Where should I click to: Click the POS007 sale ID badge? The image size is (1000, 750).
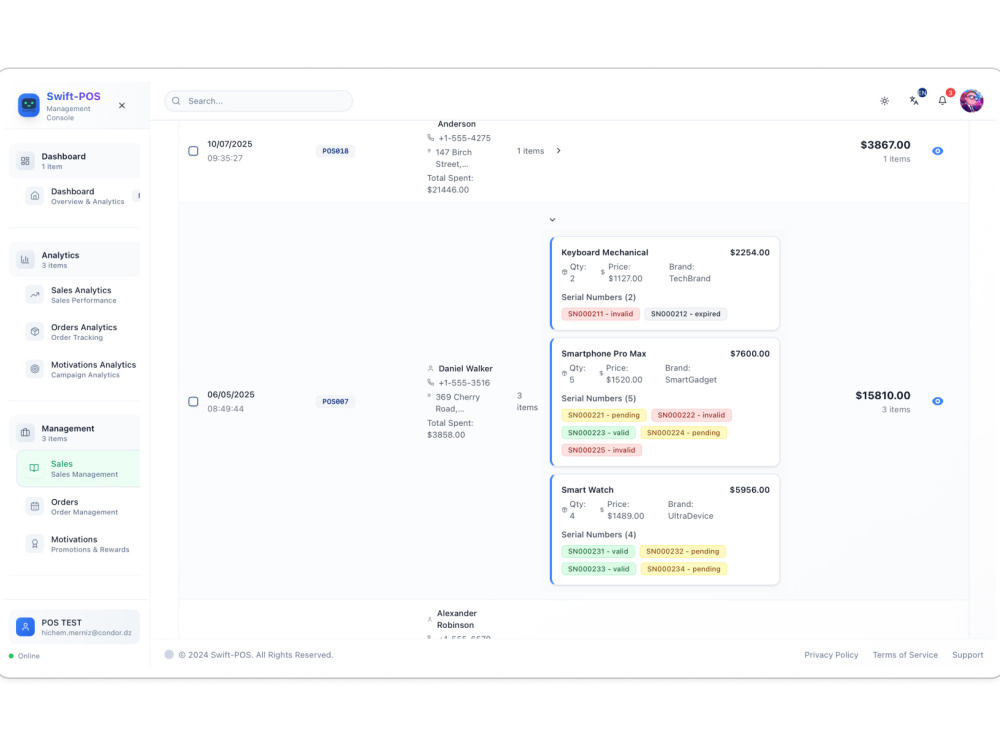click(335, 401)
